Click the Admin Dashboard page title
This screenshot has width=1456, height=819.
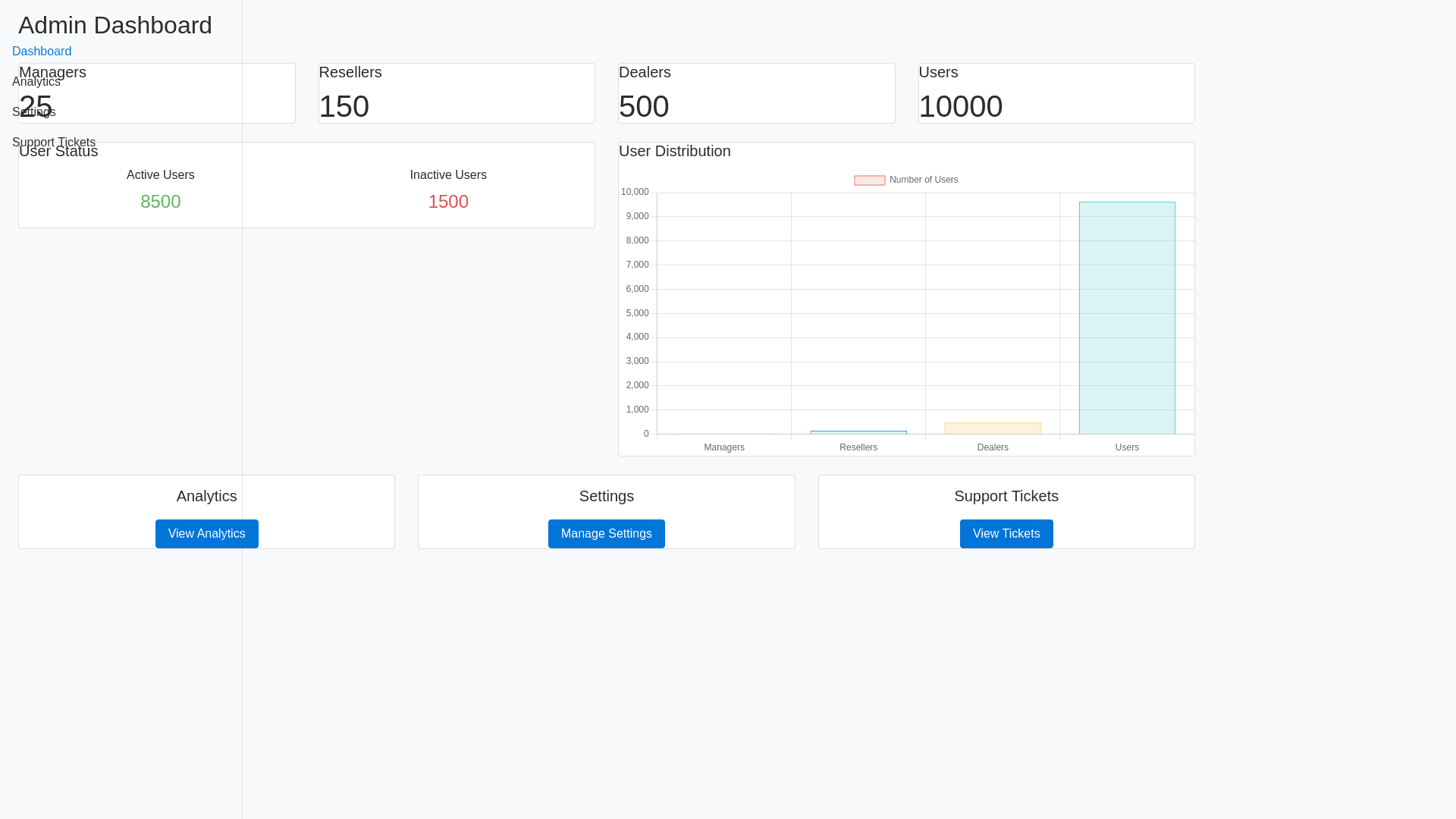(x=115, y=25)
